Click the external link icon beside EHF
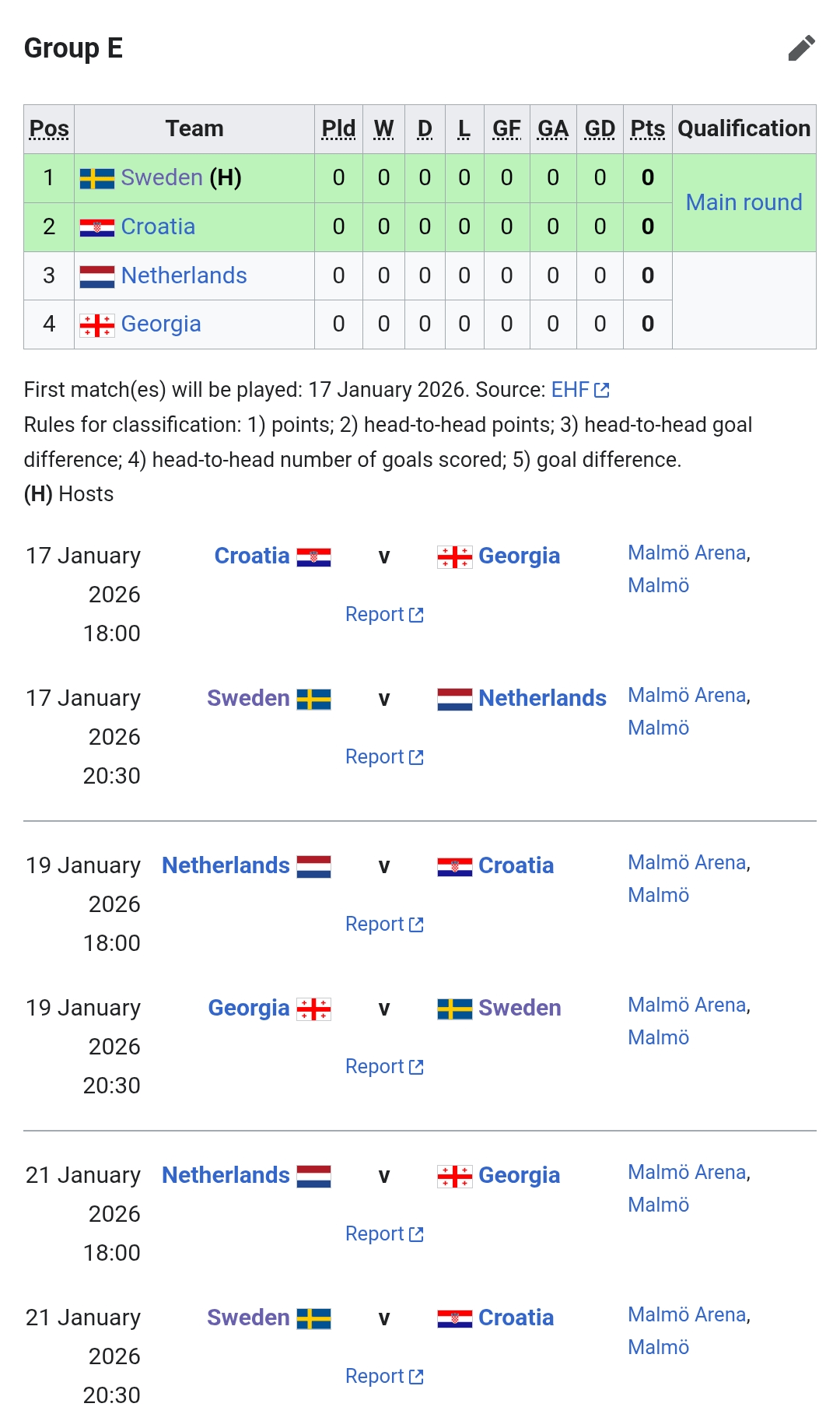Viewport: 840px width, 1428px height. coord(602,390)
